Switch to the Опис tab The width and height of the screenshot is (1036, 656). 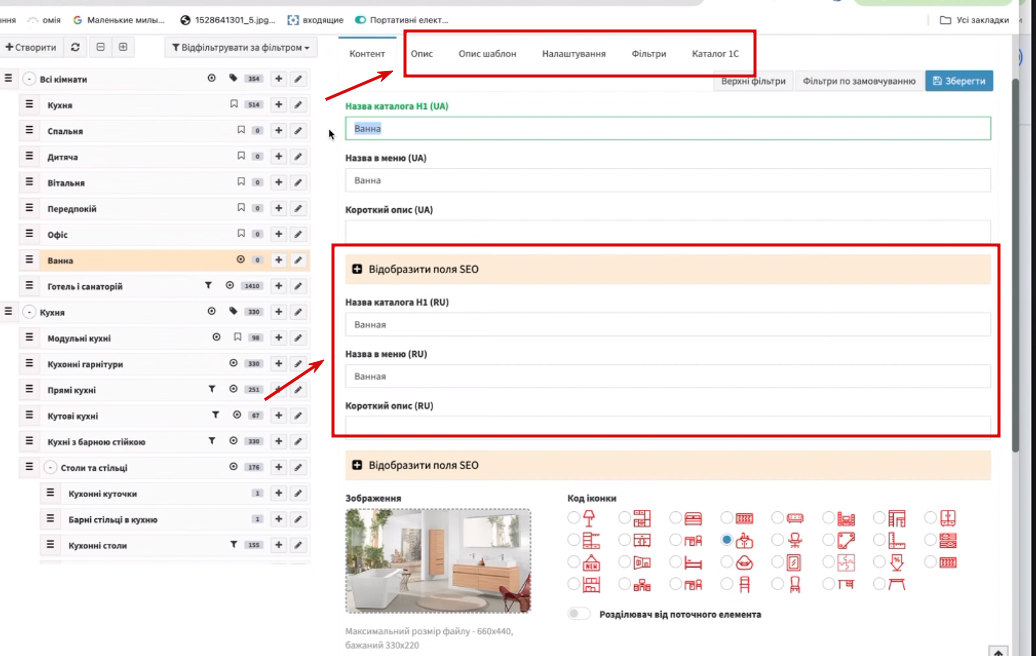(422, 54)
